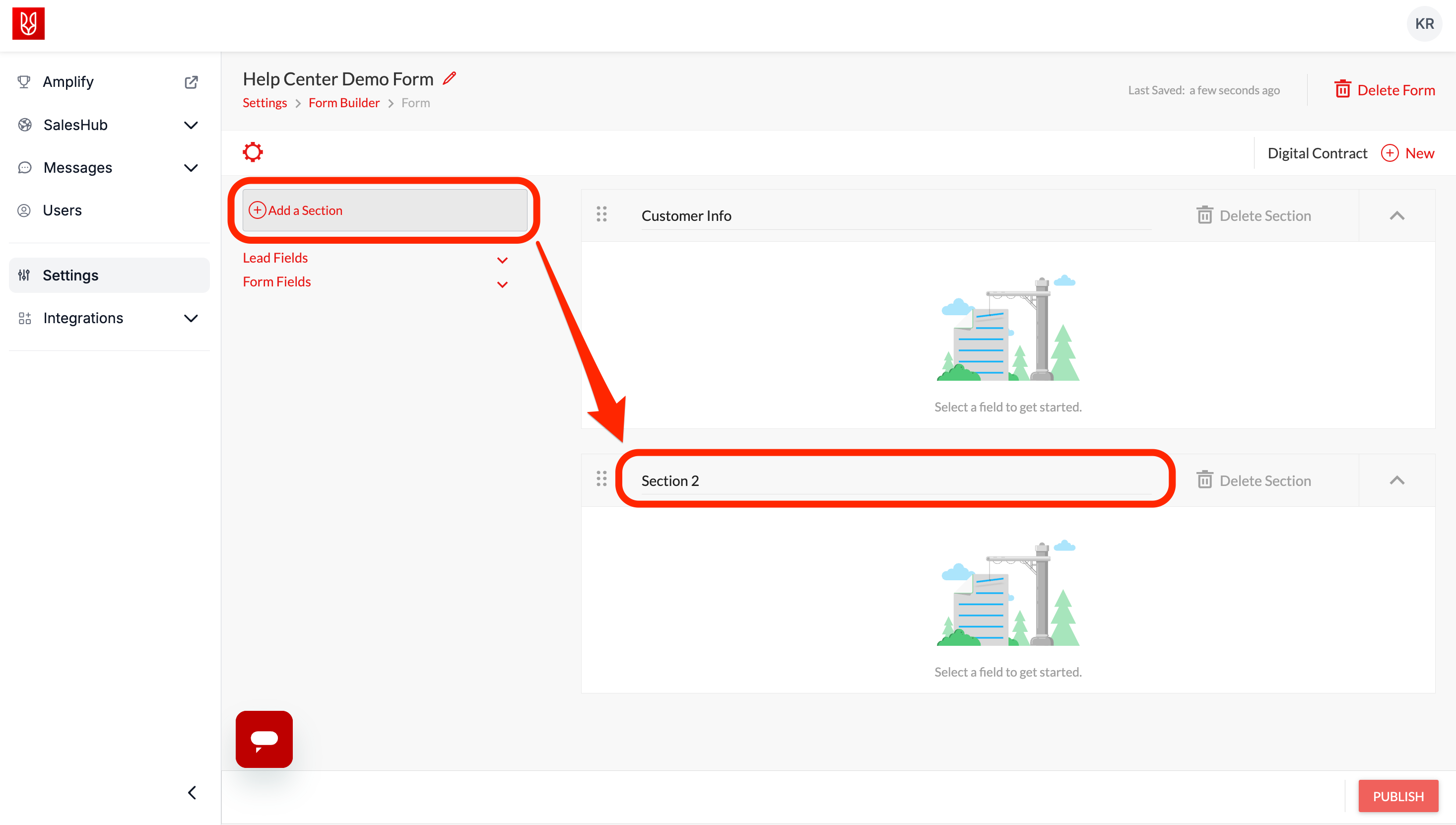1456x825 pixels.
Task: Click the Section 2 drag handle
Action: pos(601,479)
